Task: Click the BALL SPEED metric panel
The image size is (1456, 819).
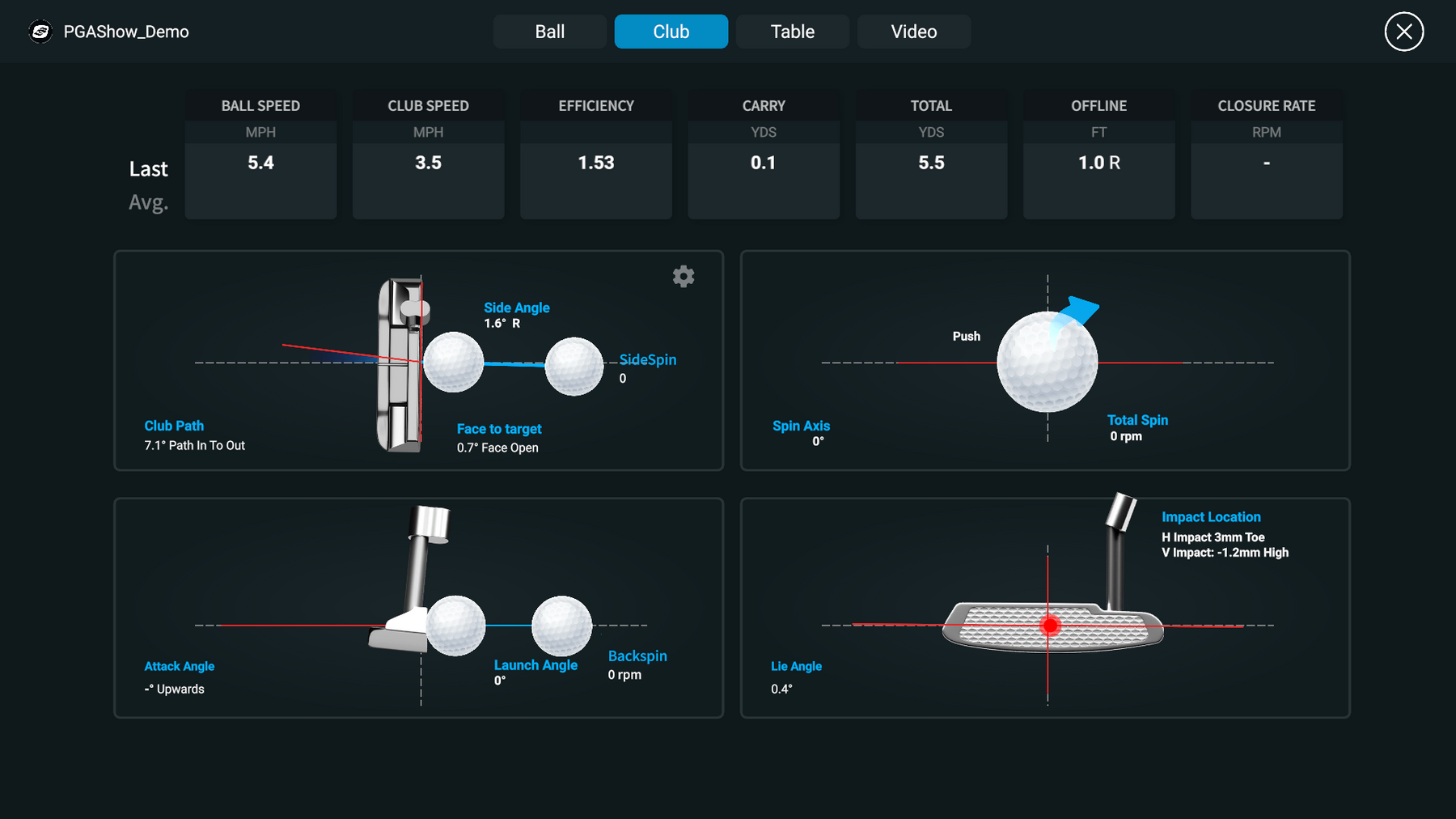Action: coord(260,154)
